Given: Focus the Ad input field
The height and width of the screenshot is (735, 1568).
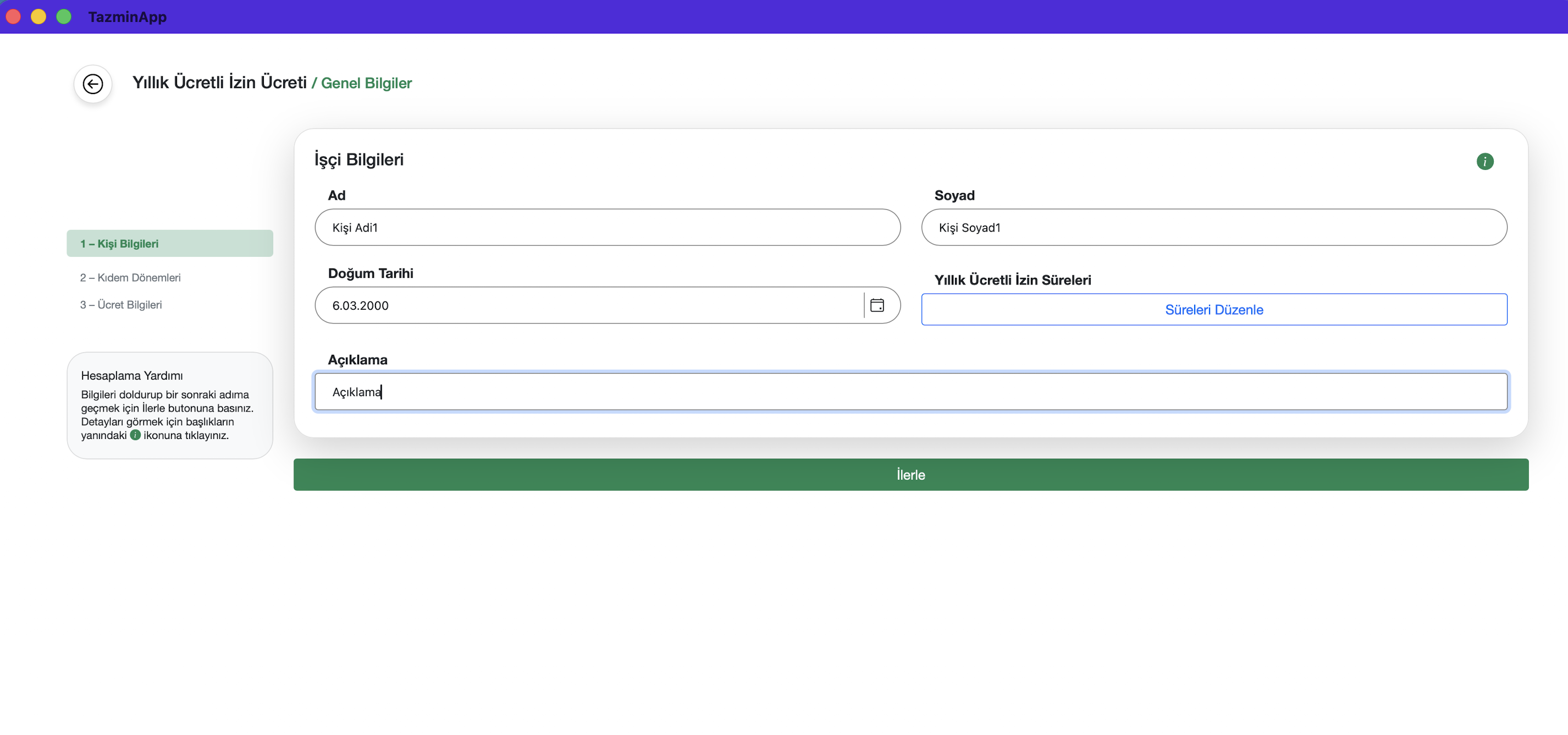Looking at the screenshot, I should 606,228.
